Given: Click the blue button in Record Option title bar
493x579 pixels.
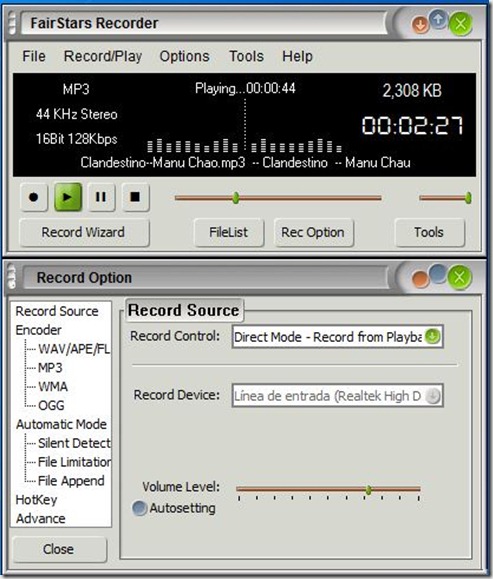Looking at the screenshot, I should coord(438,274).
